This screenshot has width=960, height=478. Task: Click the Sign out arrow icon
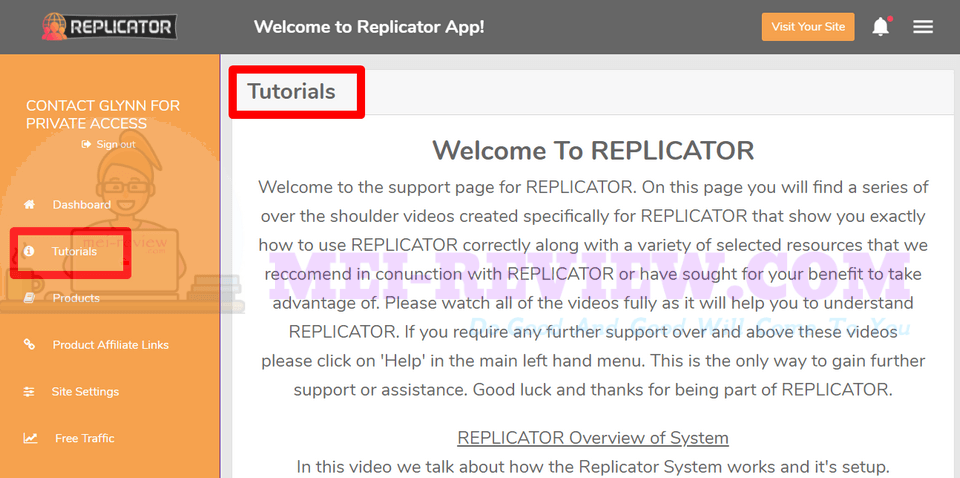coord(86,144)
